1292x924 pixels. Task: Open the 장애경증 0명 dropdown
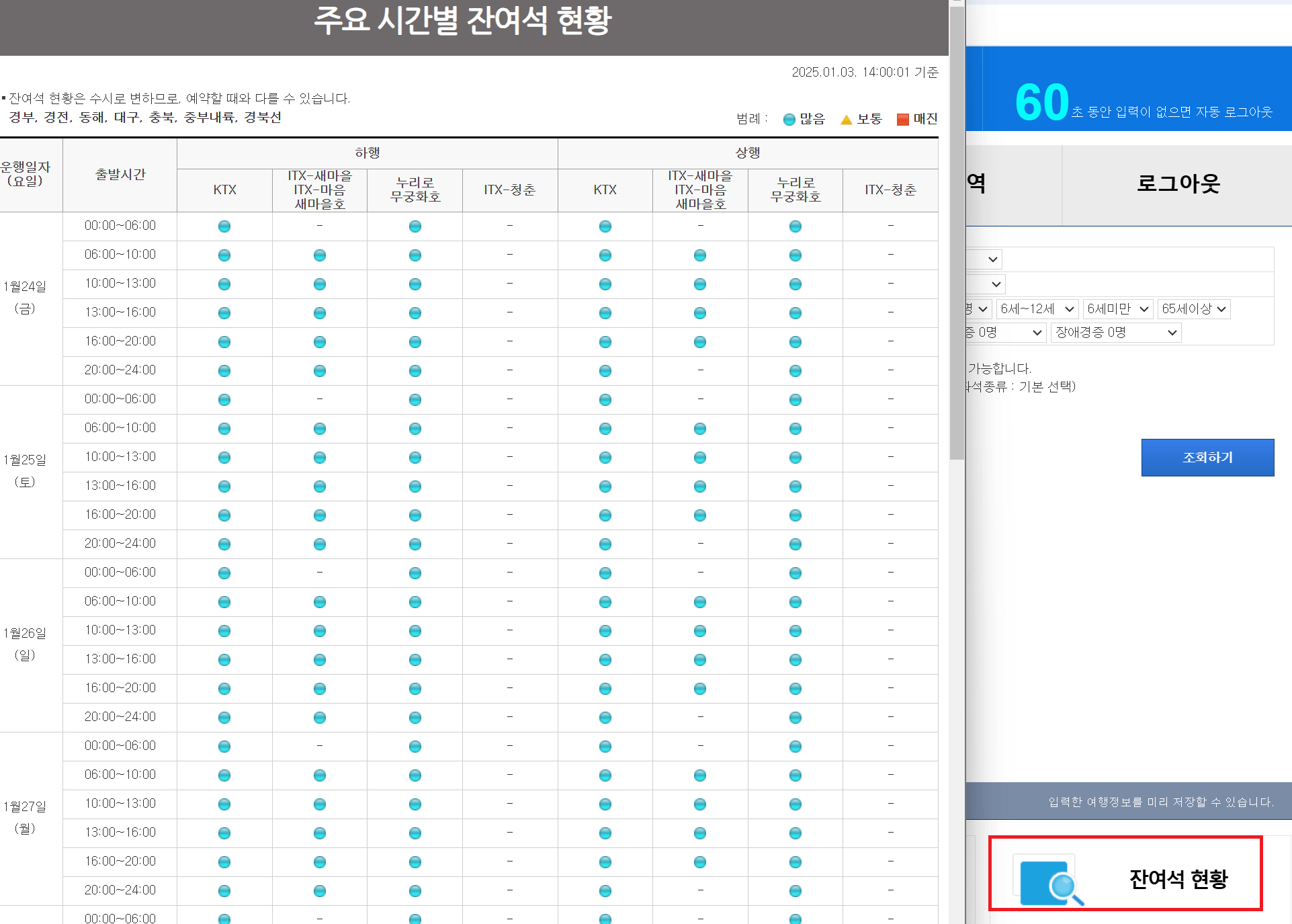click(1115, 333)
